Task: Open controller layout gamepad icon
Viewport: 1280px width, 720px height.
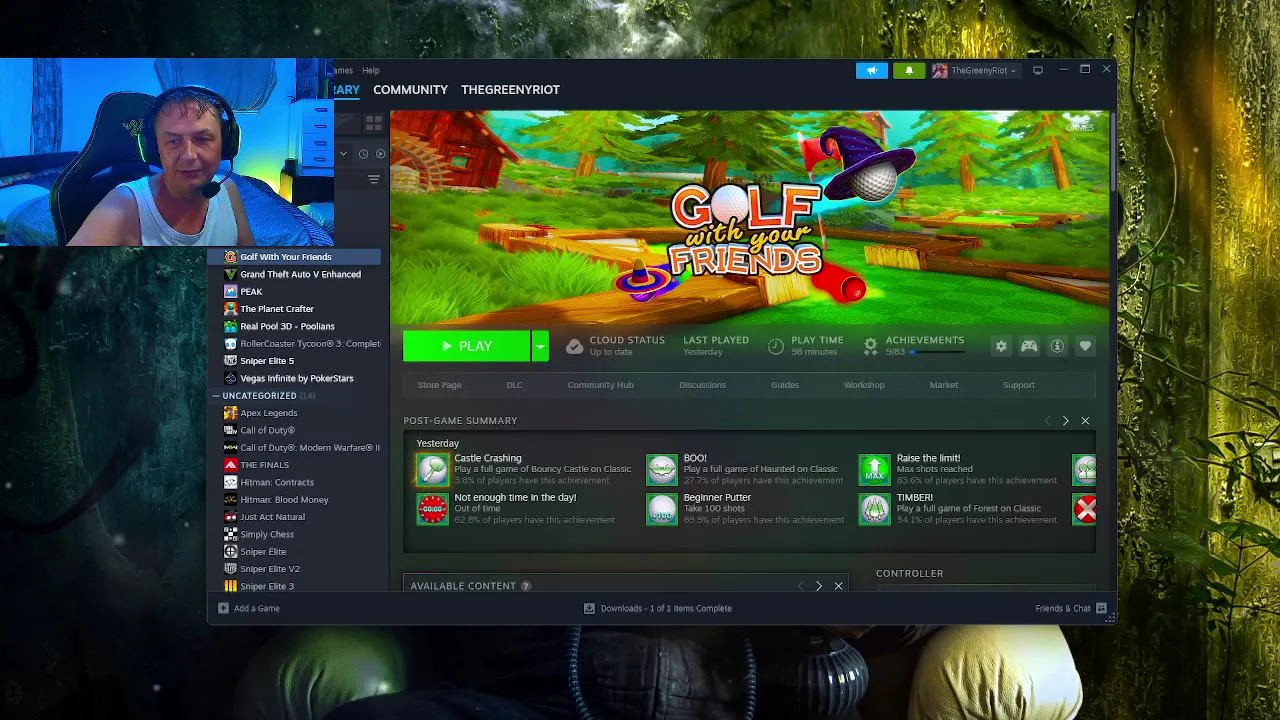Action: pyautogui.click(x=1029, y=346)
